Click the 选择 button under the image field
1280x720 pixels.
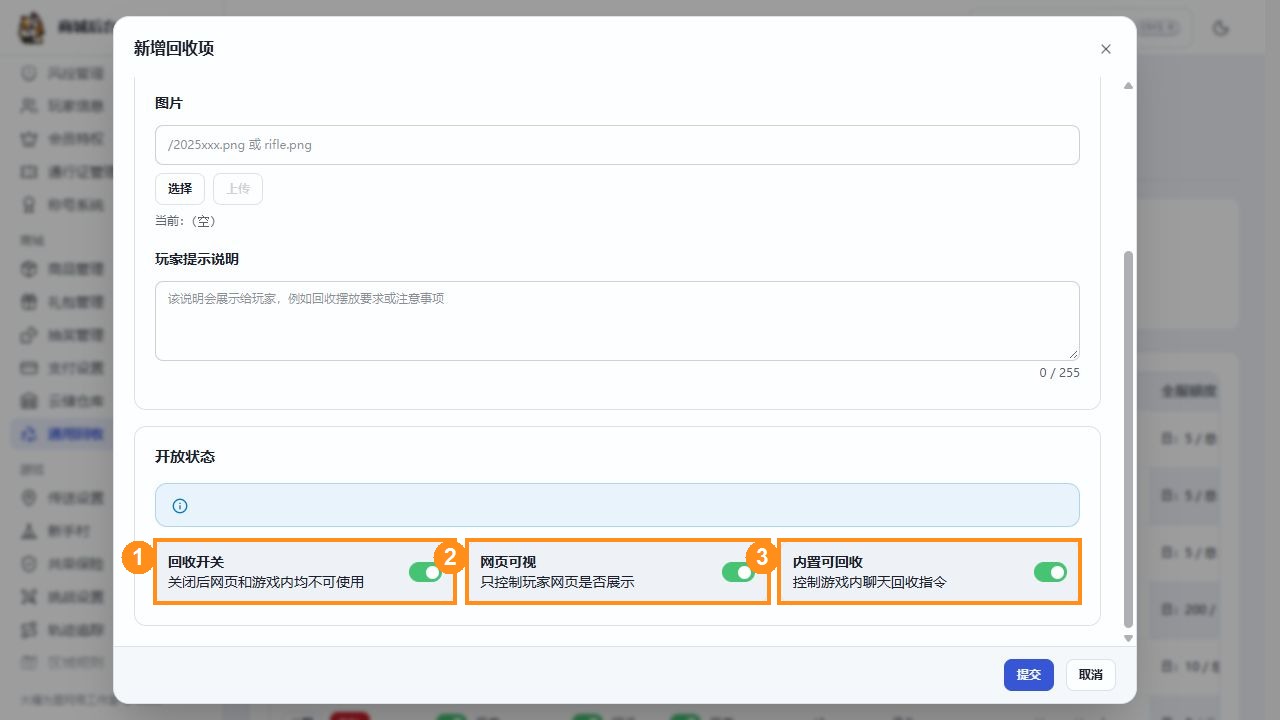coord(180,189)
